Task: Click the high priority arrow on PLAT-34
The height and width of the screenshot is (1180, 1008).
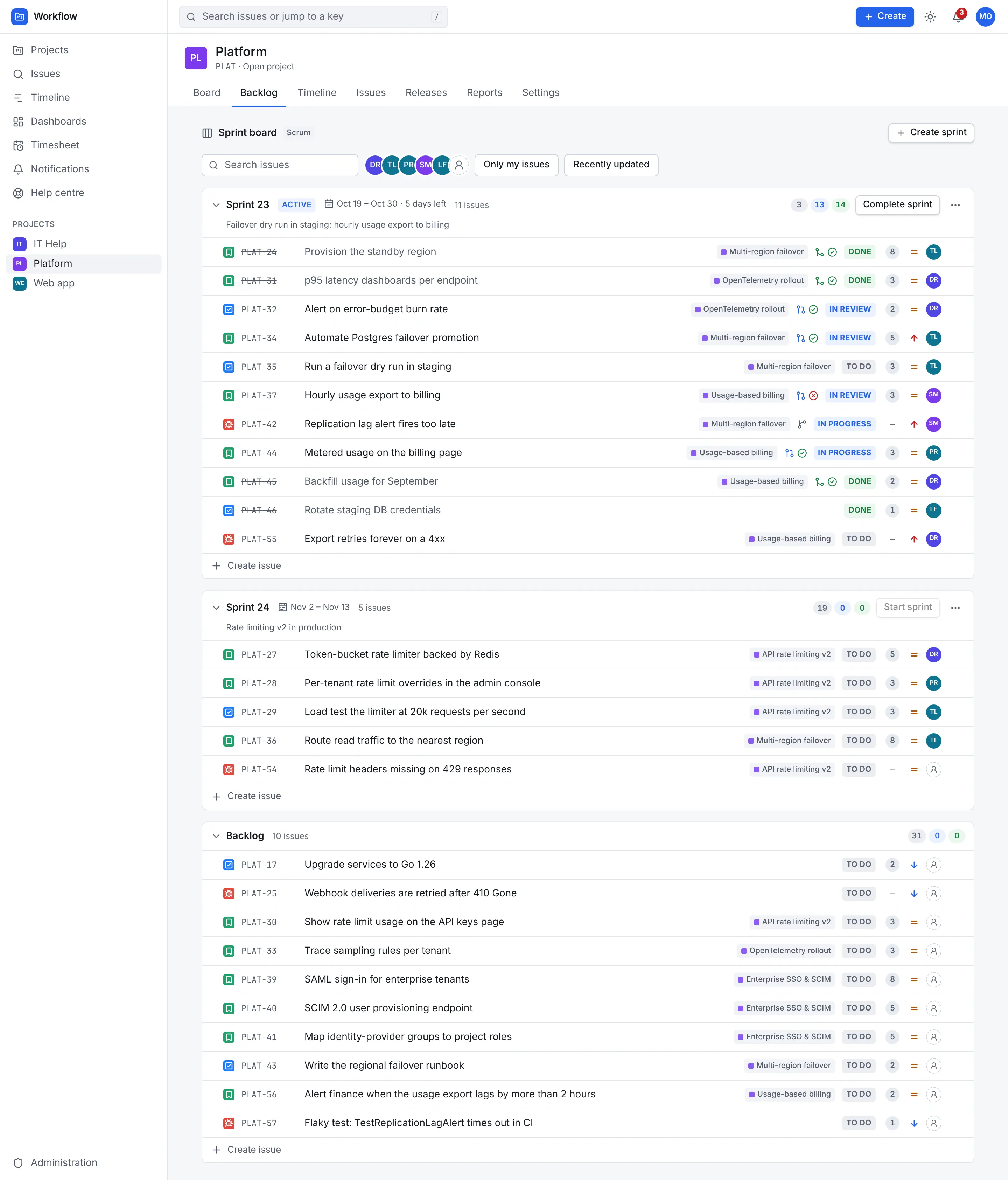Action: 913,338
